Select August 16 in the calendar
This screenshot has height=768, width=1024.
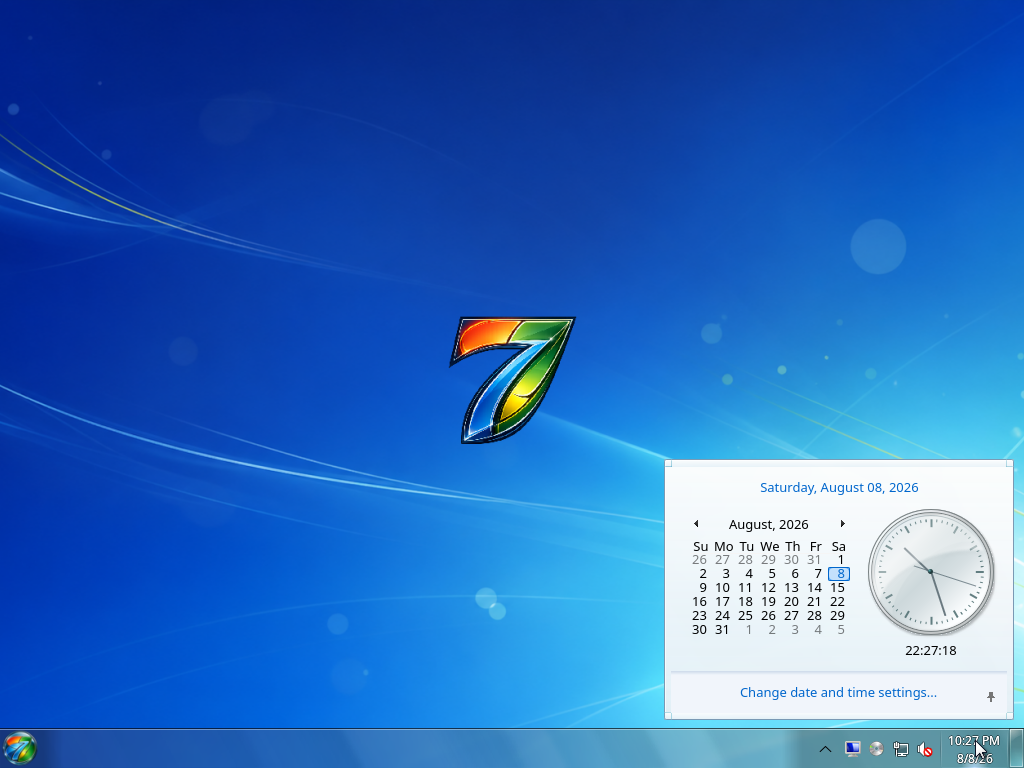click(x=699, y=602)
